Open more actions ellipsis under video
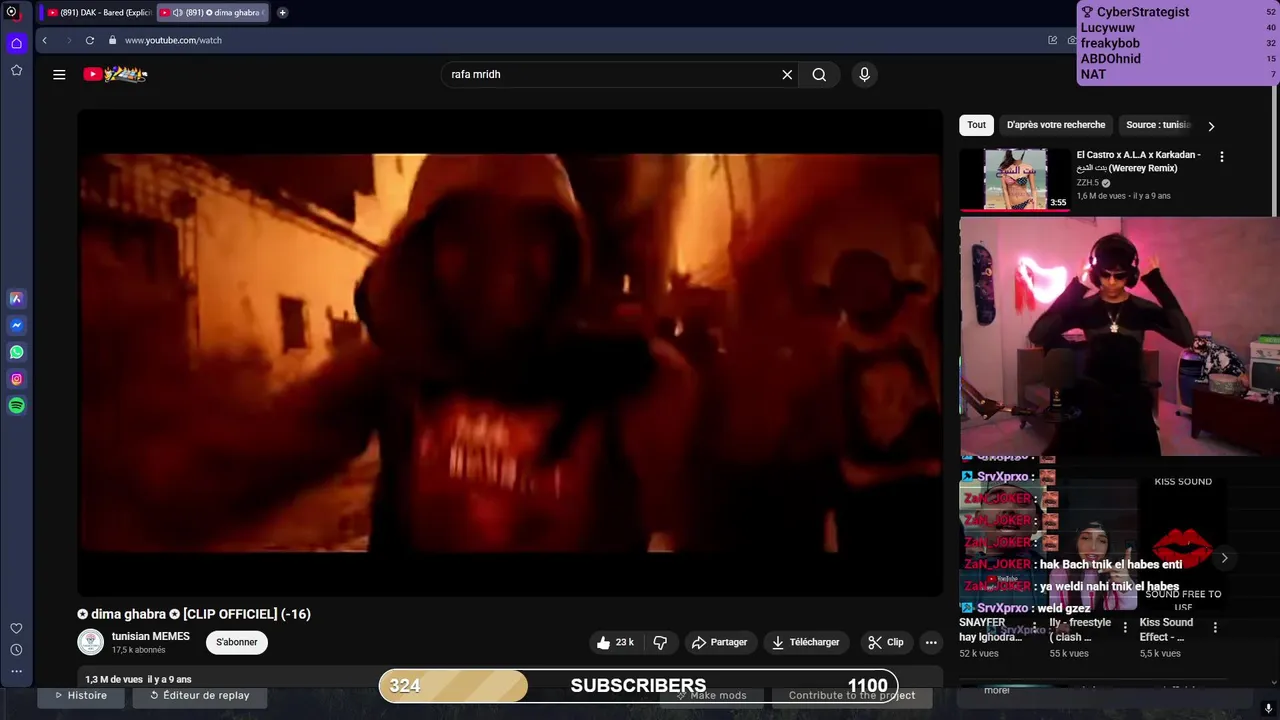The width and height of the screenshot is (1280, 720). tap(931, 642)
